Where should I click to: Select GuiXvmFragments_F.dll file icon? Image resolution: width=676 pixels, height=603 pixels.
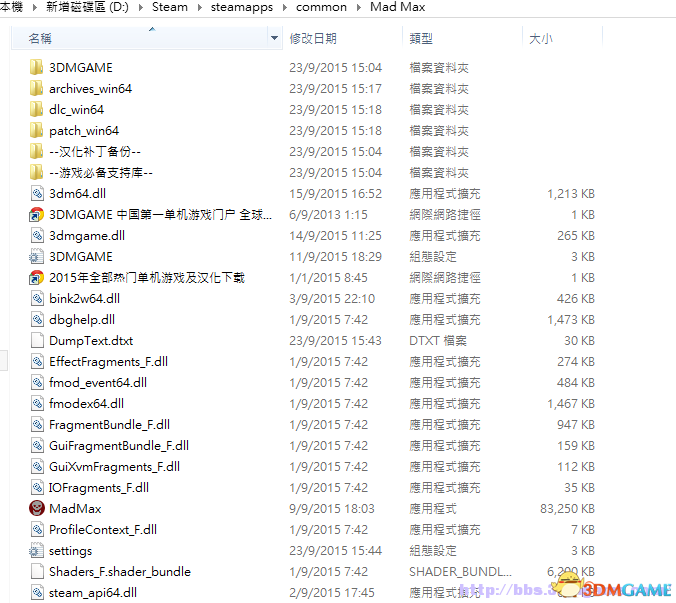coord(37,466)
